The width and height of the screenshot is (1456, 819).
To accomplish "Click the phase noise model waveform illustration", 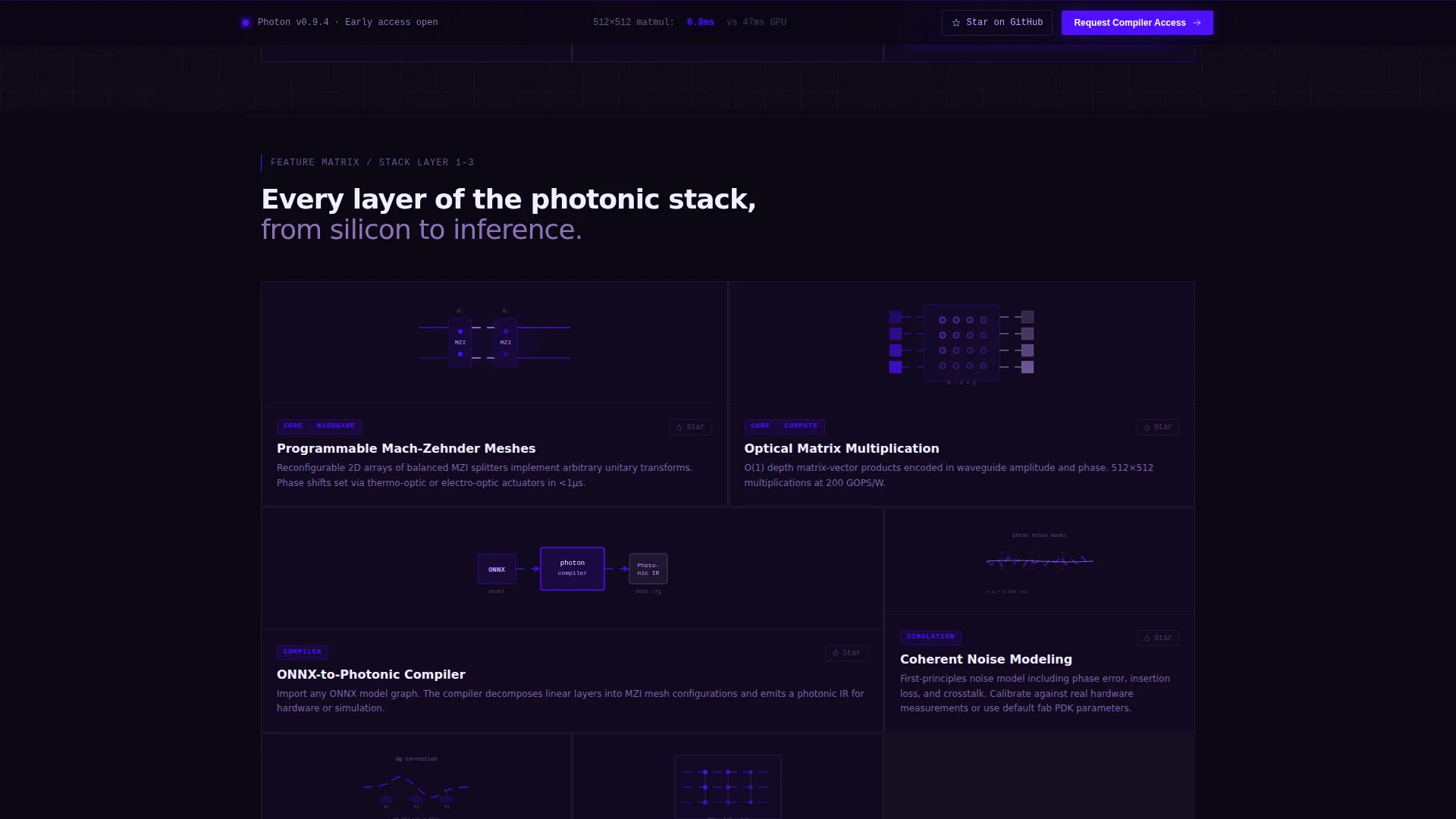I will [1039, 562].
